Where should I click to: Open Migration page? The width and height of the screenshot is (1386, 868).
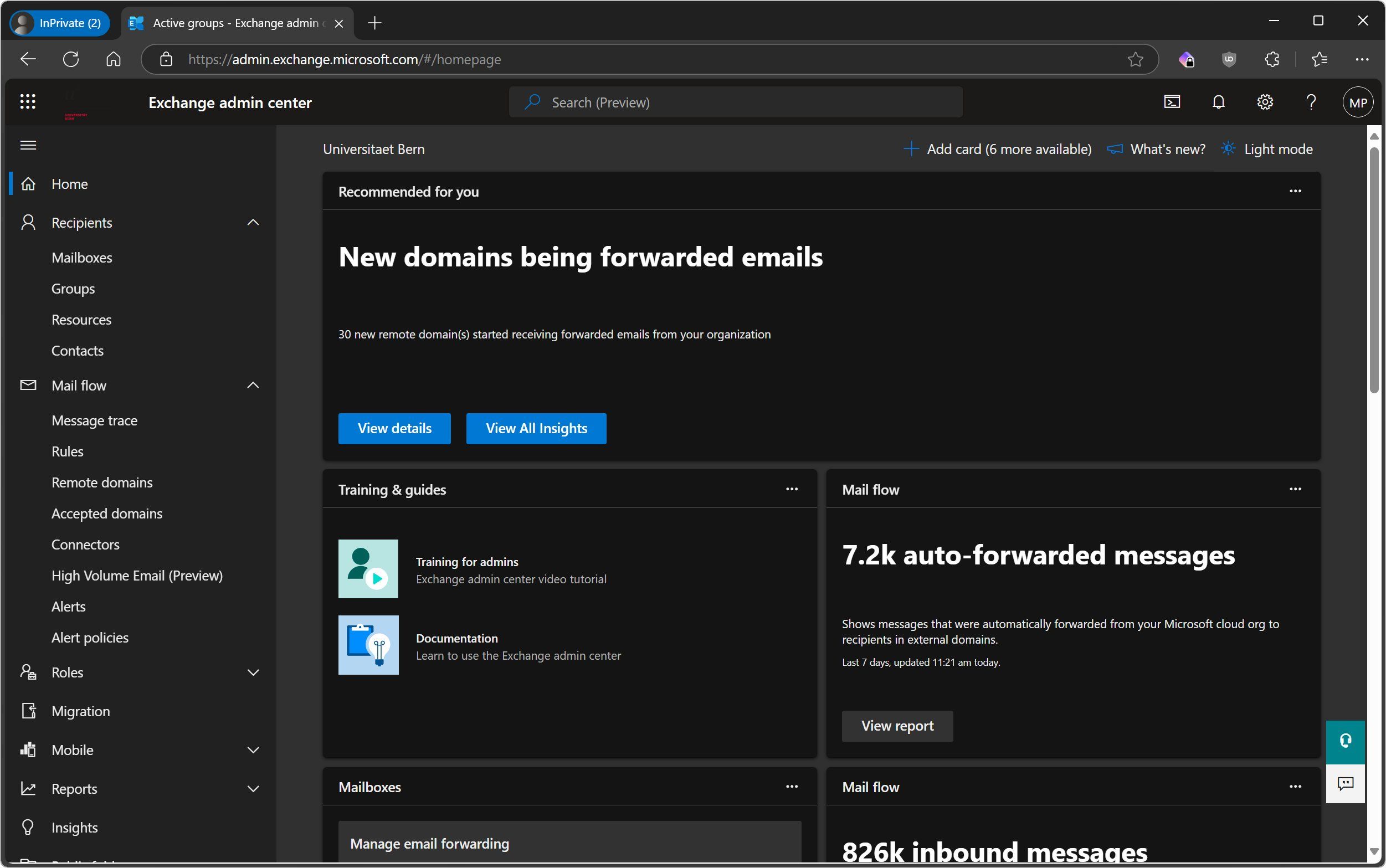pyautogui.click(x=80, y=711)
